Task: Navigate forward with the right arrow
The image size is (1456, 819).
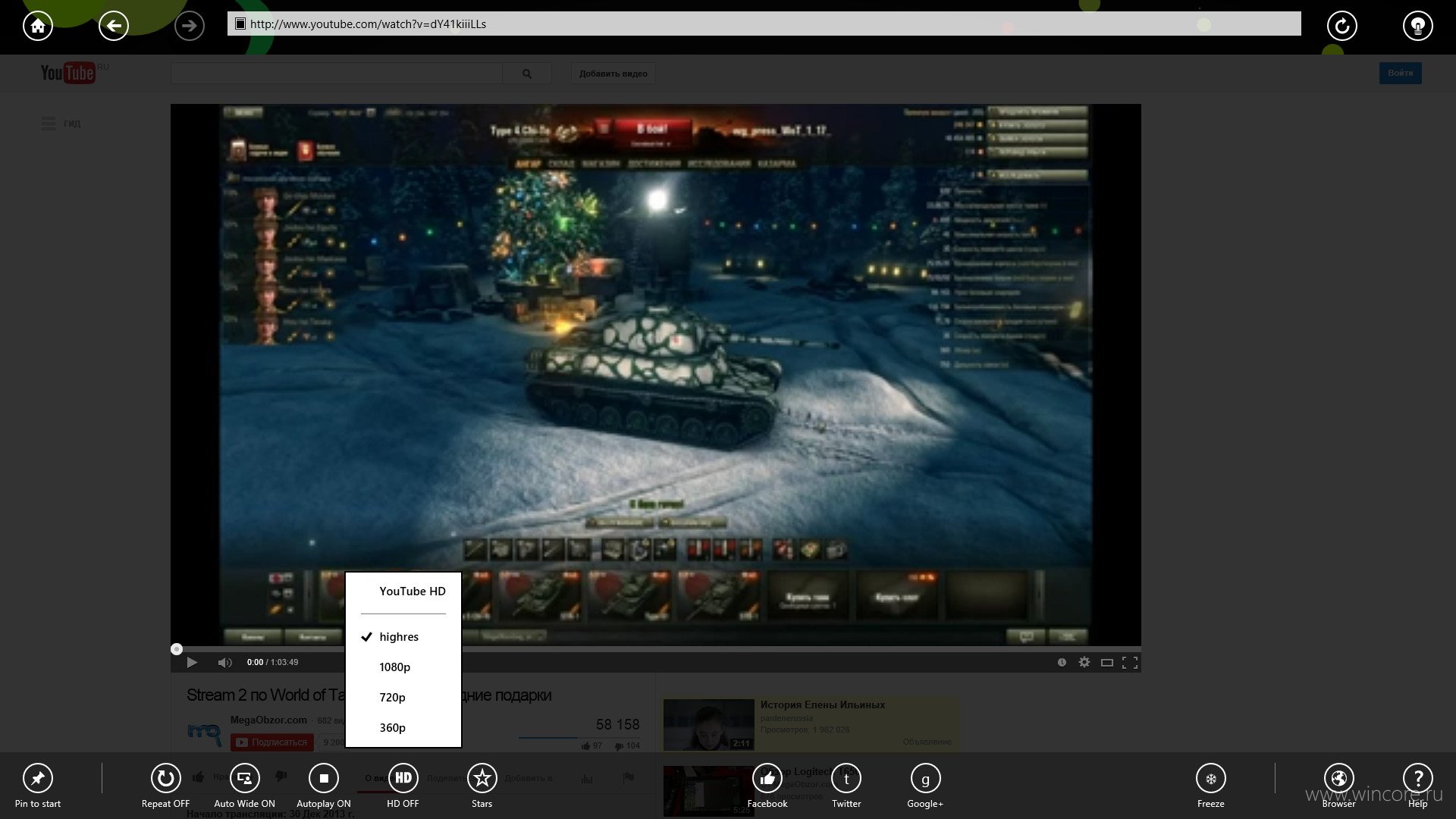Action: tap(190, 27)
